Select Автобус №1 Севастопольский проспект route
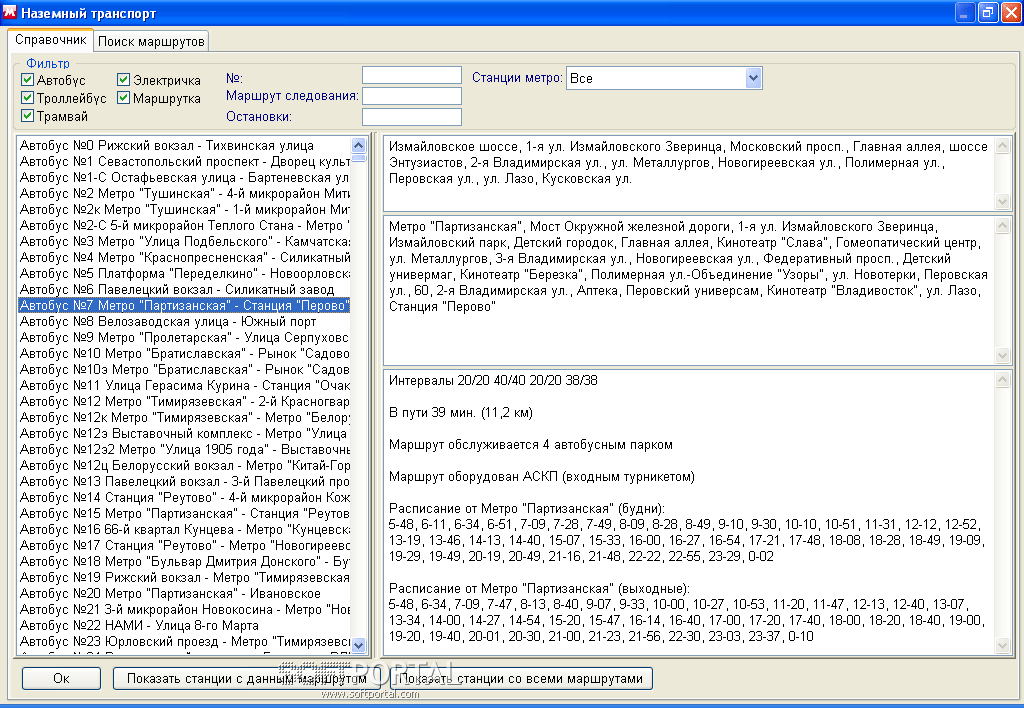1024x708 pixels. point(184,161)
